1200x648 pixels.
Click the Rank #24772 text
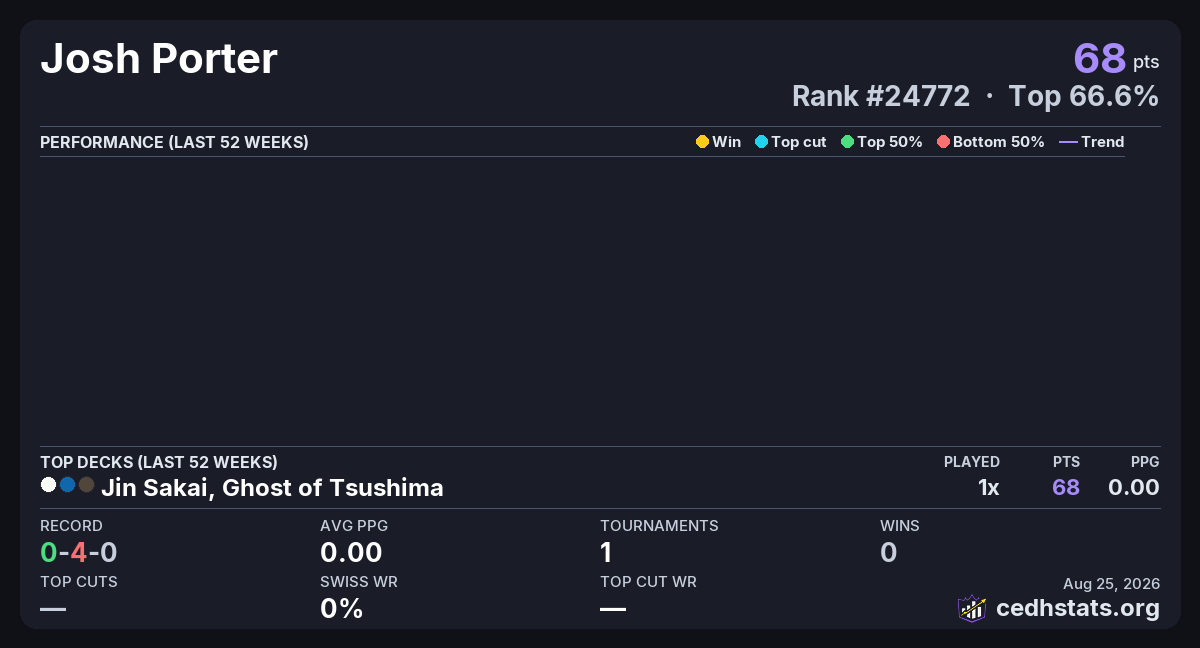[x=881, y=96]
